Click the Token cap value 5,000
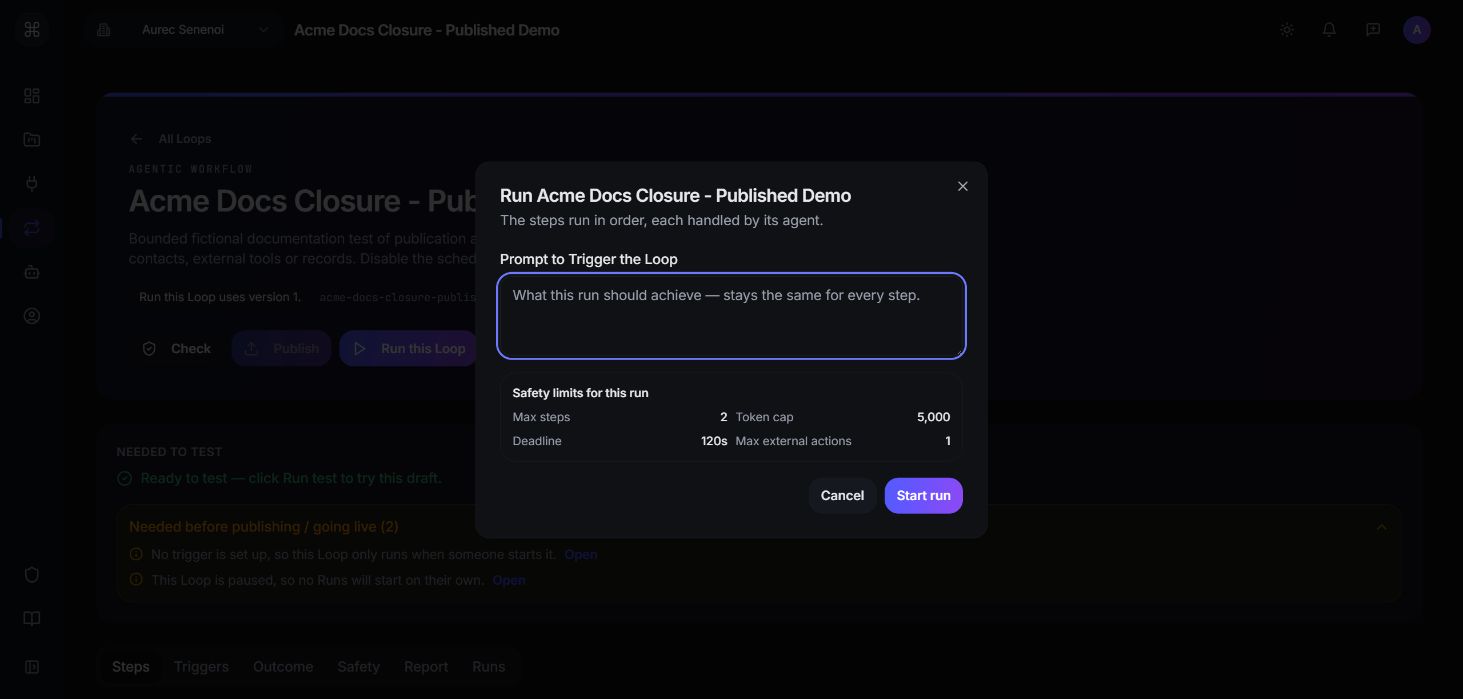Viewport: 1463px width, 699px height. (933, 417)
